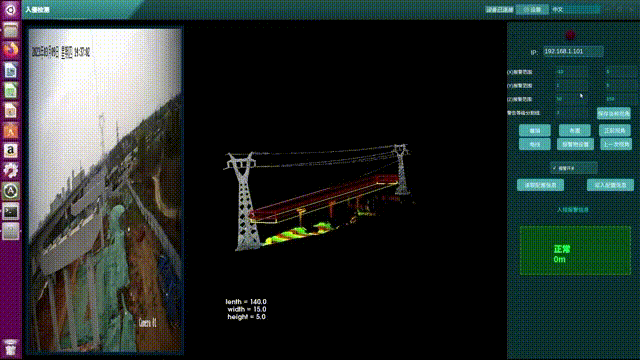
Task: Open the Files manager in dock
Action: pos(11,30)
